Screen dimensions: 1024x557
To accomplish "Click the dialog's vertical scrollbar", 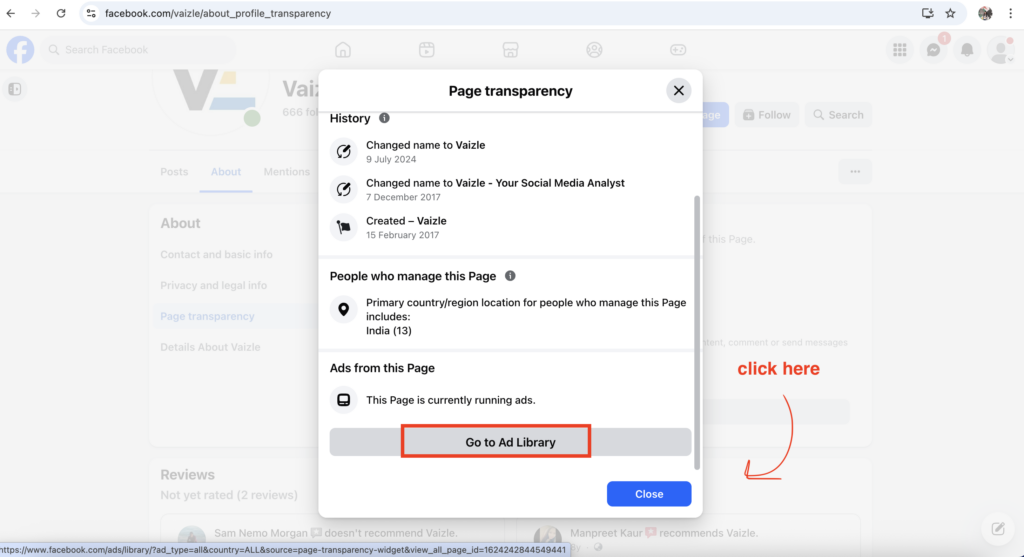I will 697,330.
